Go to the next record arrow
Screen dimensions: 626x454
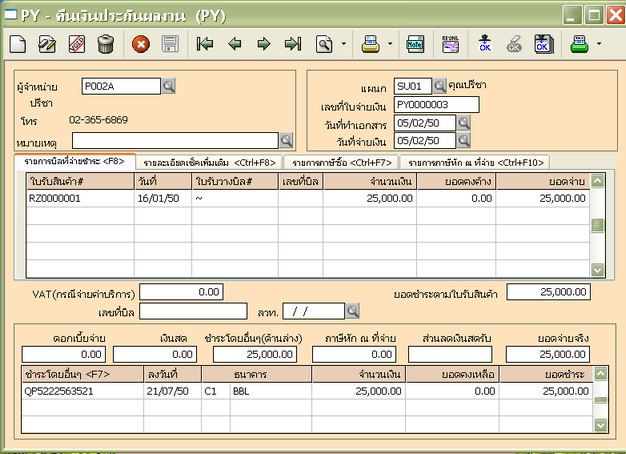pos(264,44)
